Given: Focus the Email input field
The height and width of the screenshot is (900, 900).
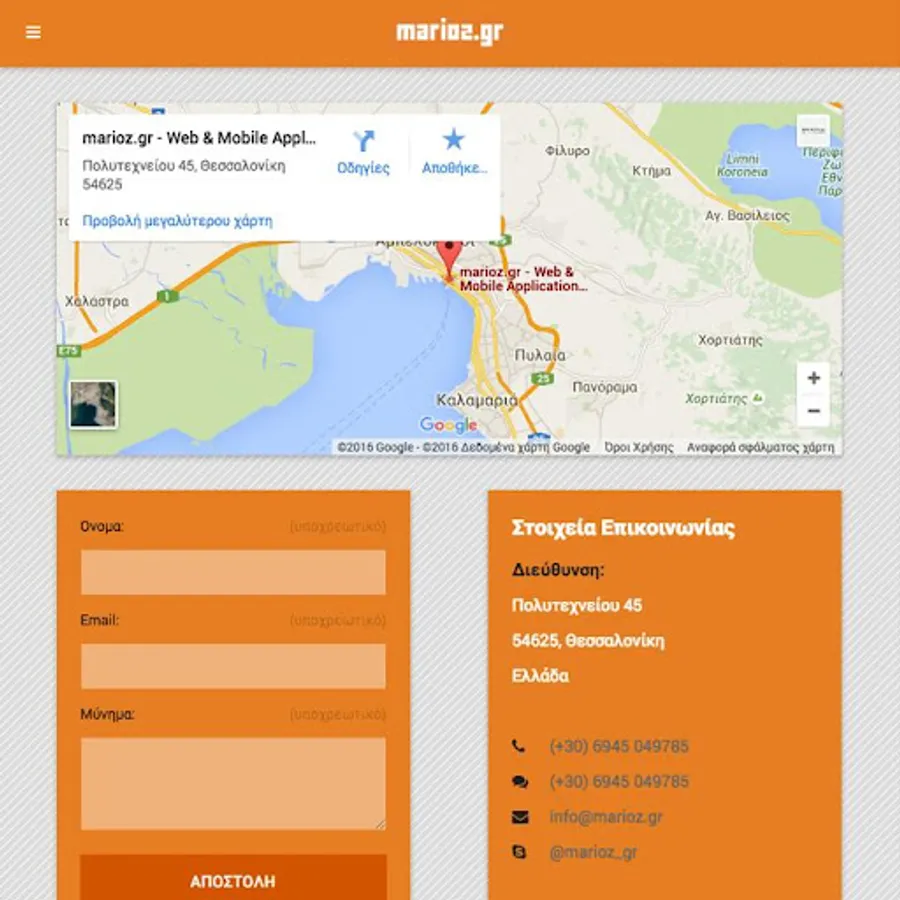Looking at the screenshot, I should pos(233,666).
